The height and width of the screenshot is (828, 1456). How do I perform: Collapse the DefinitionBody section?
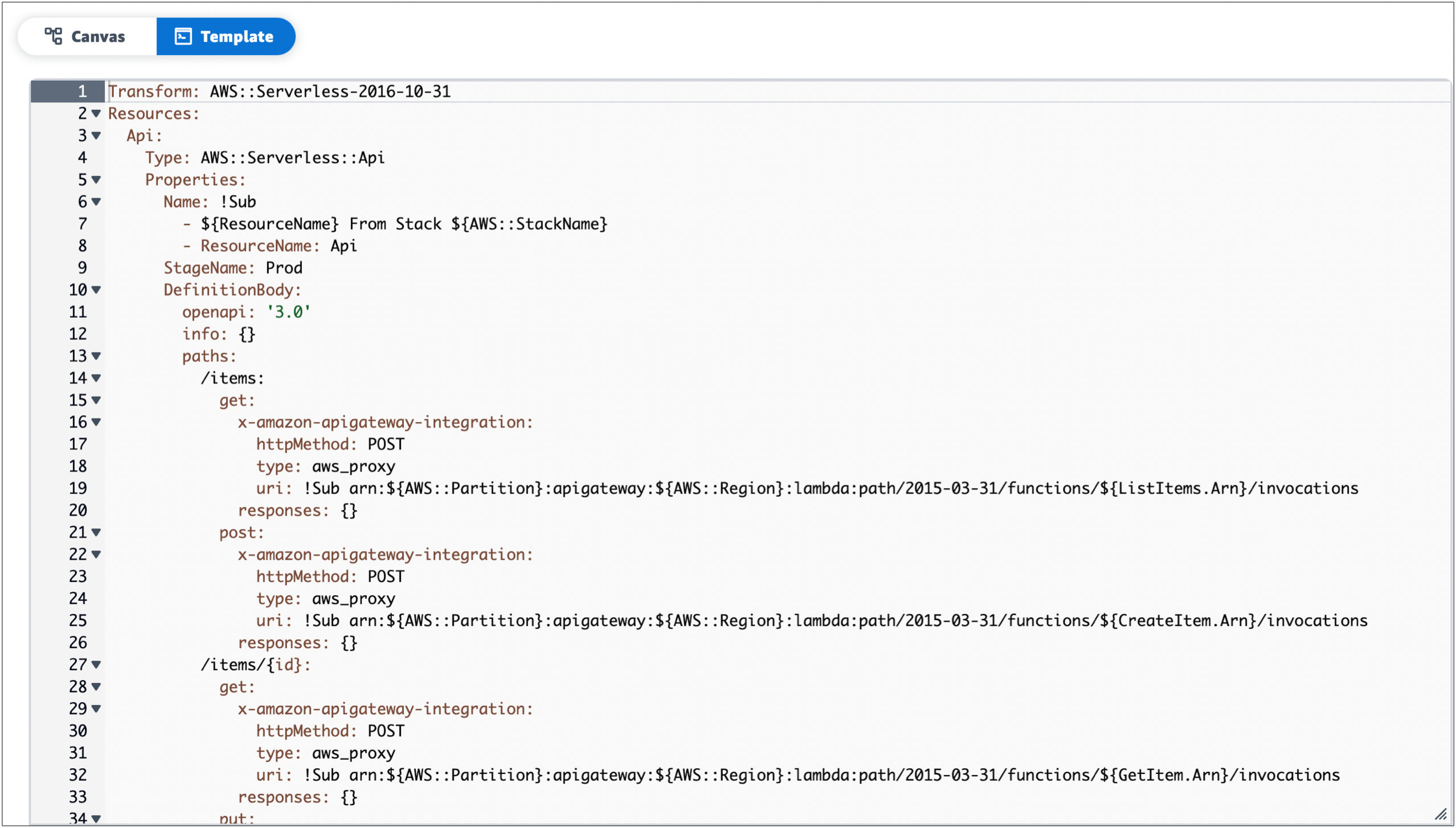96,290
